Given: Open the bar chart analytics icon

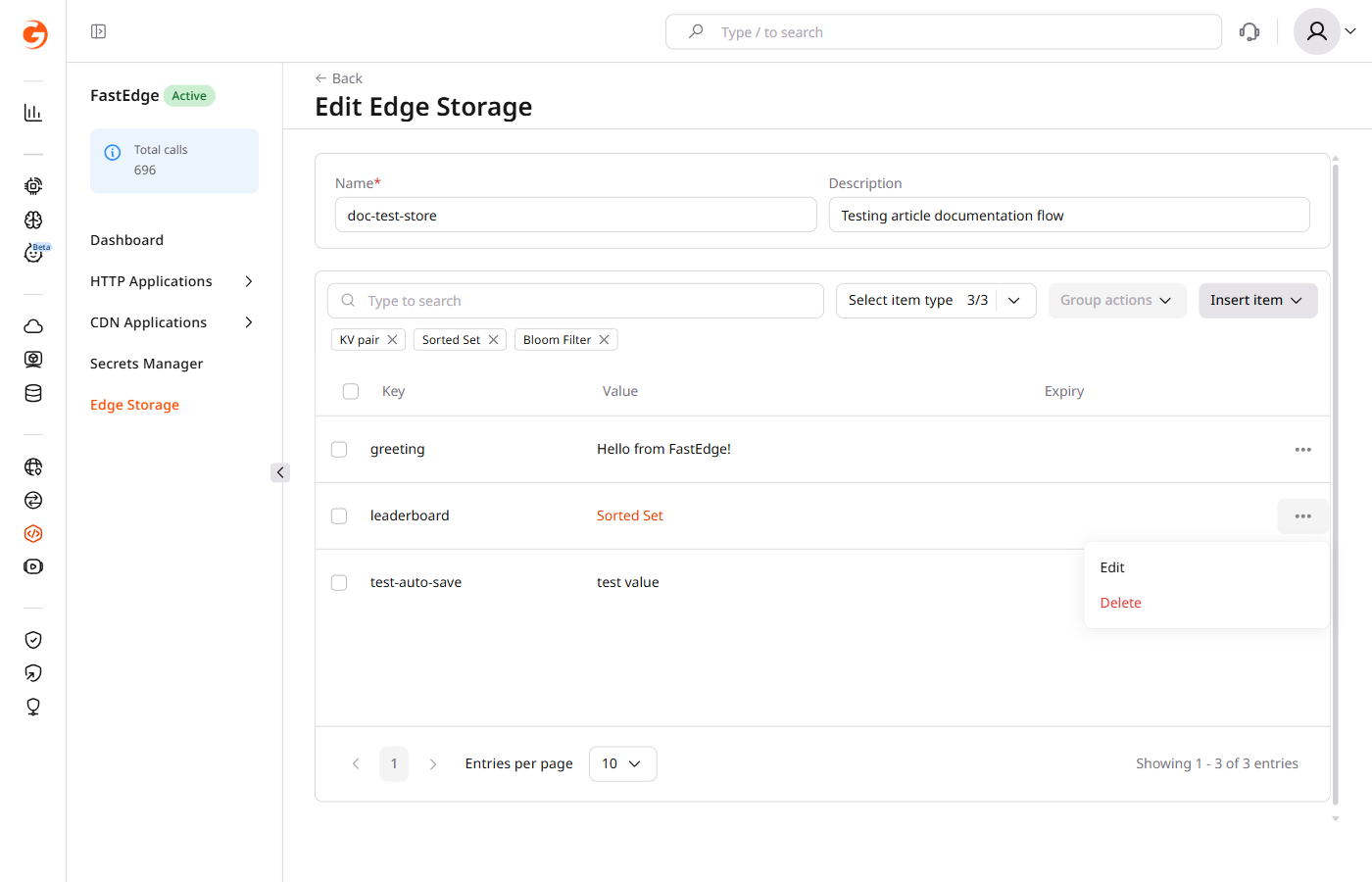Looking at the screenshot, I should click(x=33, y=113).
